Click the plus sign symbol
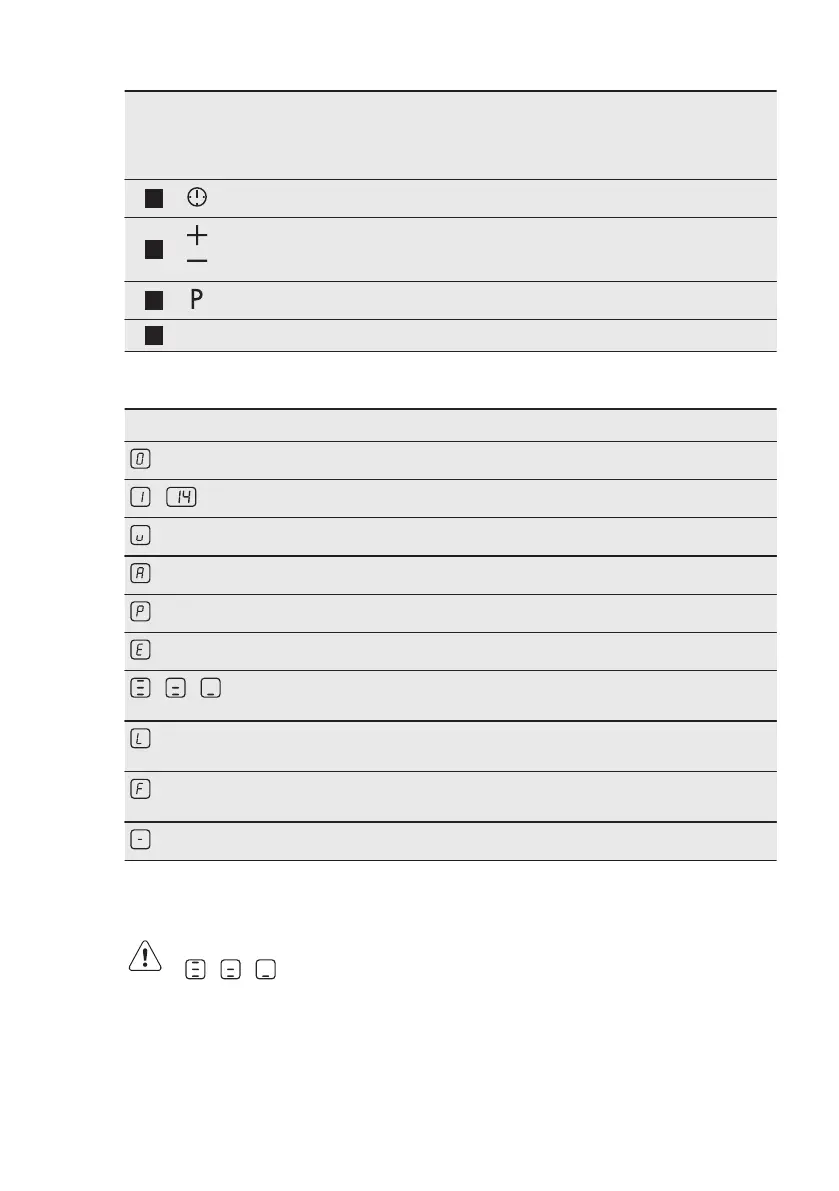Screen dimensions: 839x1191 tap(197, 236)
